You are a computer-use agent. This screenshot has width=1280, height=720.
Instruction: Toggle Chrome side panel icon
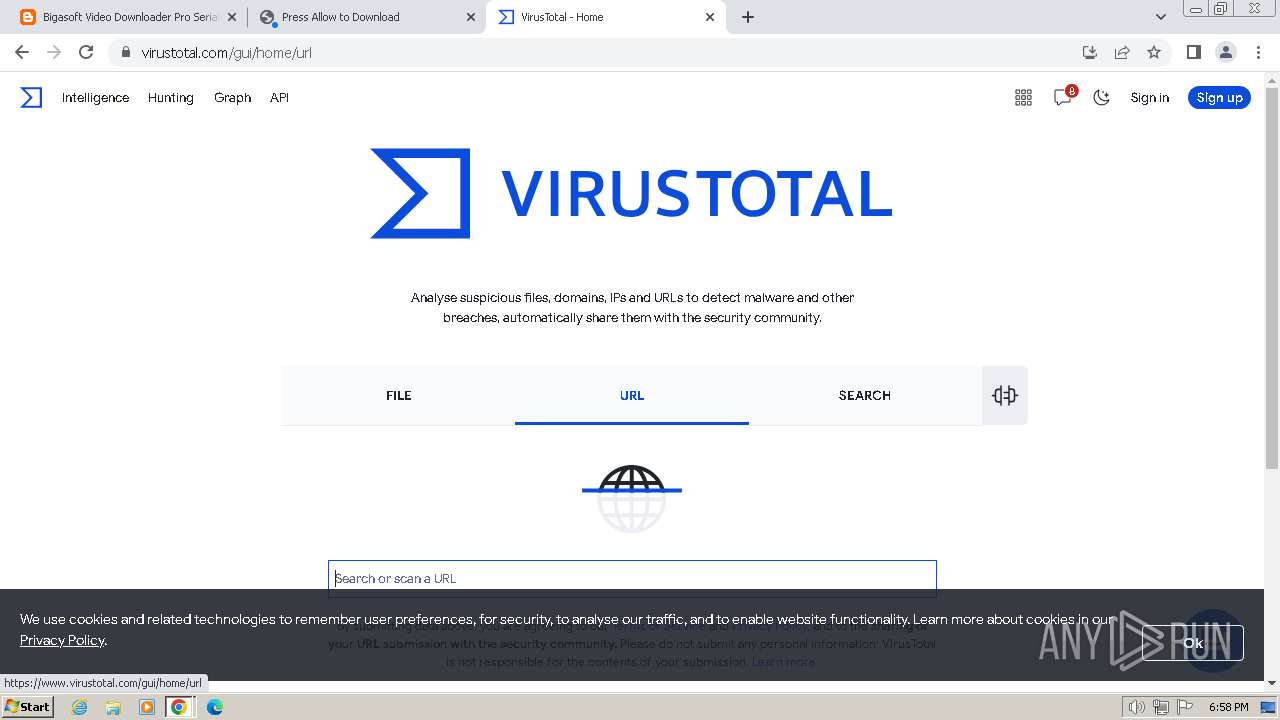tap(1193, 52)
